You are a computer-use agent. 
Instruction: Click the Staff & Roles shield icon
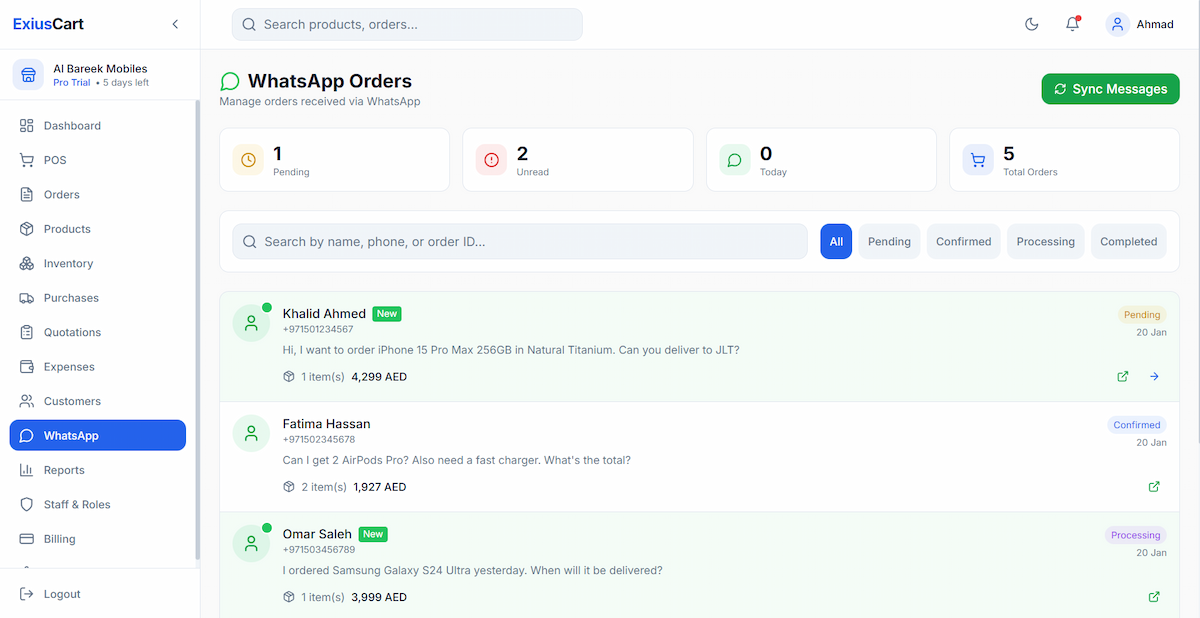[x=27, y=505]
